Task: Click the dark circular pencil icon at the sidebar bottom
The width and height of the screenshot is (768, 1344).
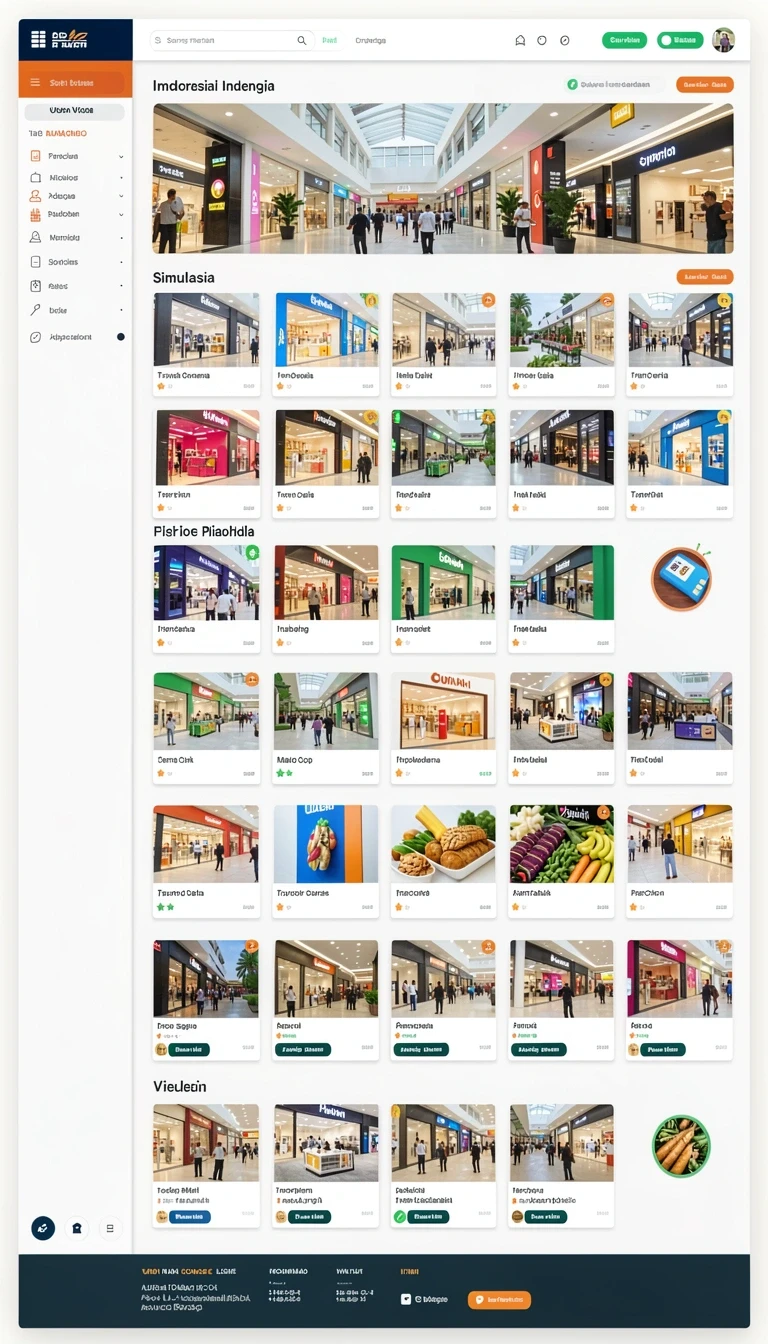Action: [43, 1228]
